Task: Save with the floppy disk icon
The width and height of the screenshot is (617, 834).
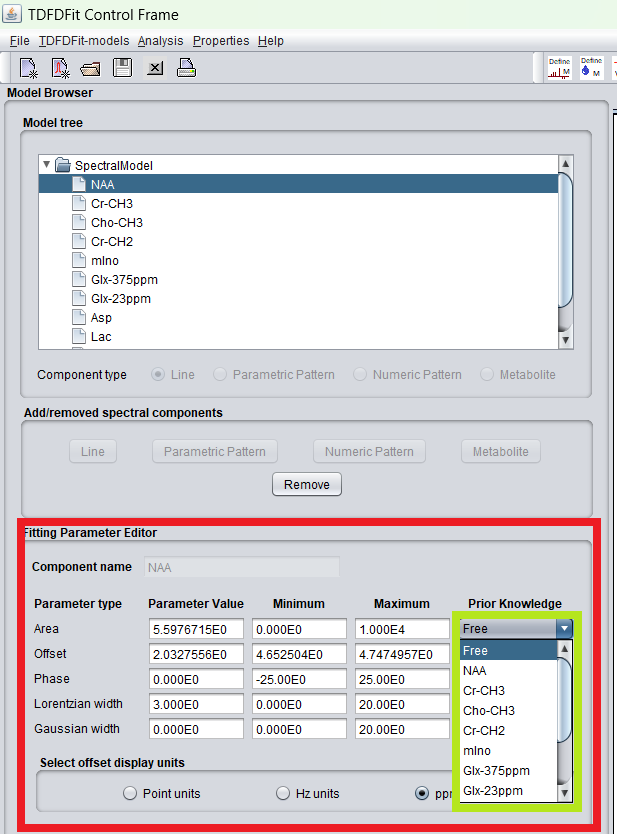Action: click(122, 68)
